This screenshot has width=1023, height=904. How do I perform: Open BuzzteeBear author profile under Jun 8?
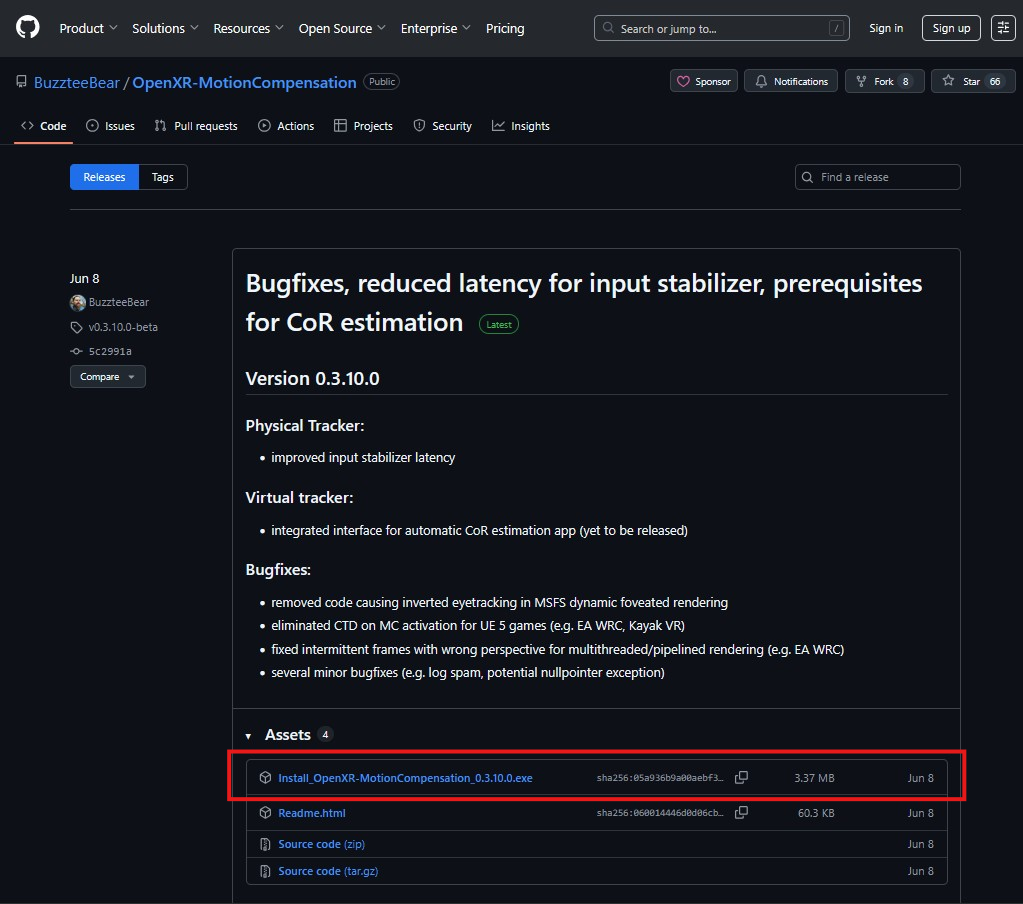(x=119, y=303)
